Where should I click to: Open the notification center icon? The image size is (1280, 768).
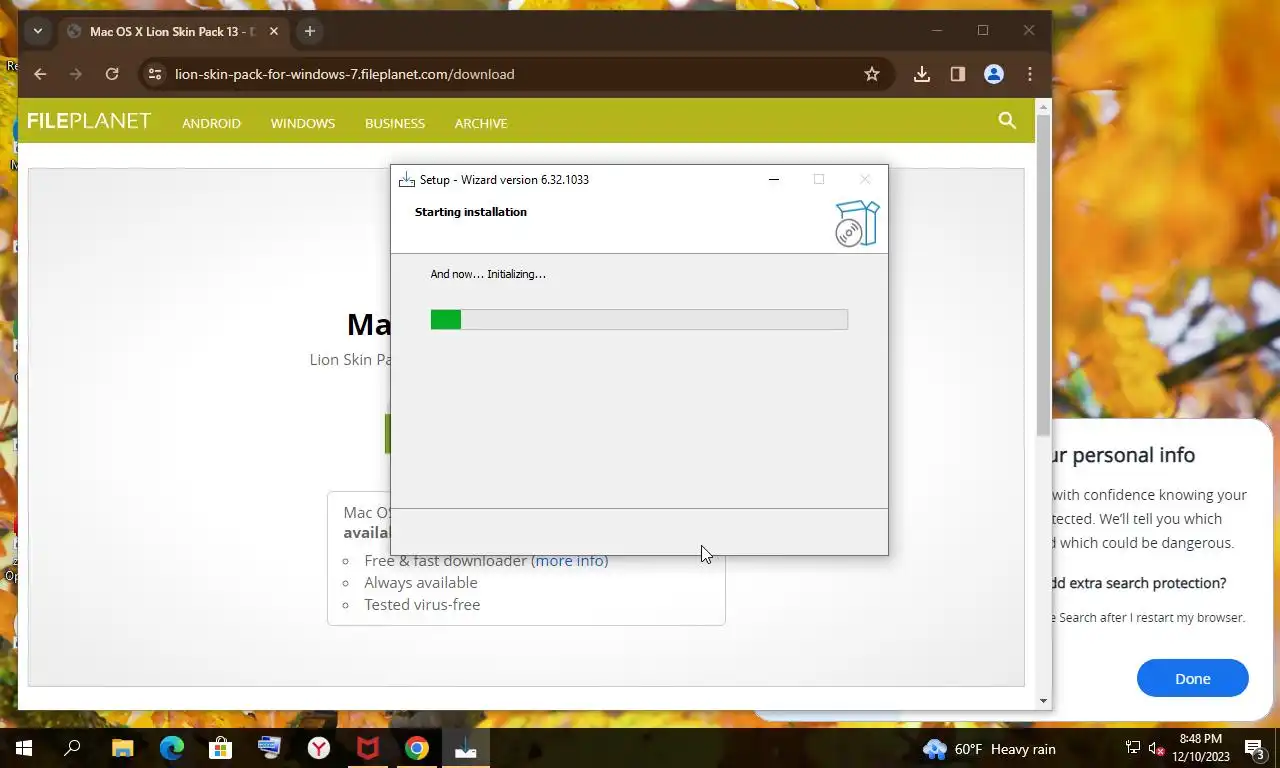click(1256, 748)
